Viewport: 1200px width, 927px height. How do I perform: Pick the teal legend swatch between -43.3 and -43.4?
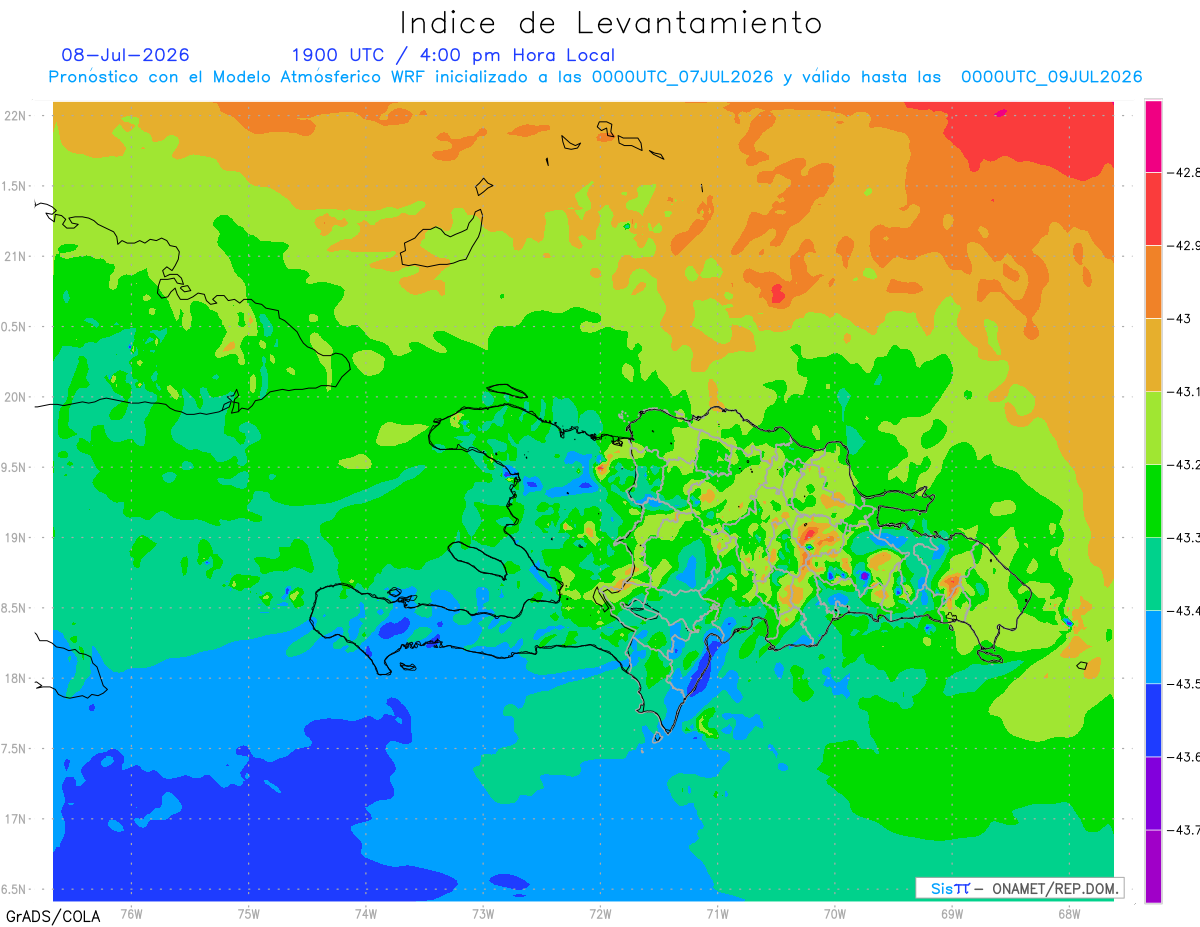(1153, 574)
